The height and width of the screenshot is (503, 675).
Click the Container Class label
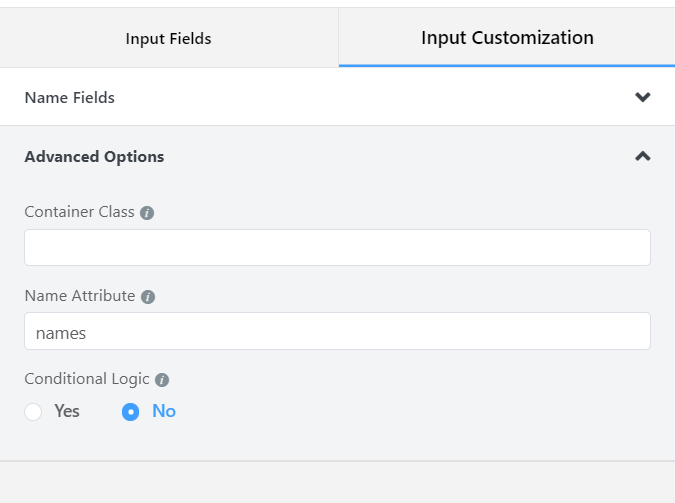(80, 212)
